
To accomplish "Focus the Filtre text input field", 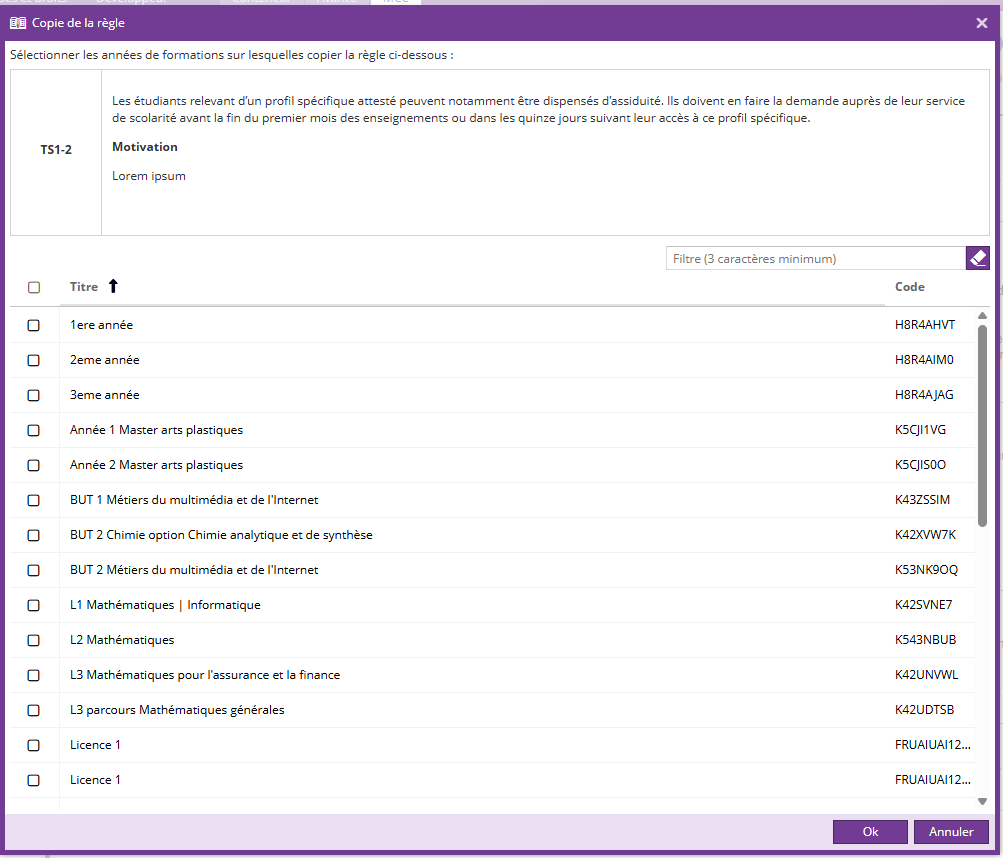I will coord(815,259).
